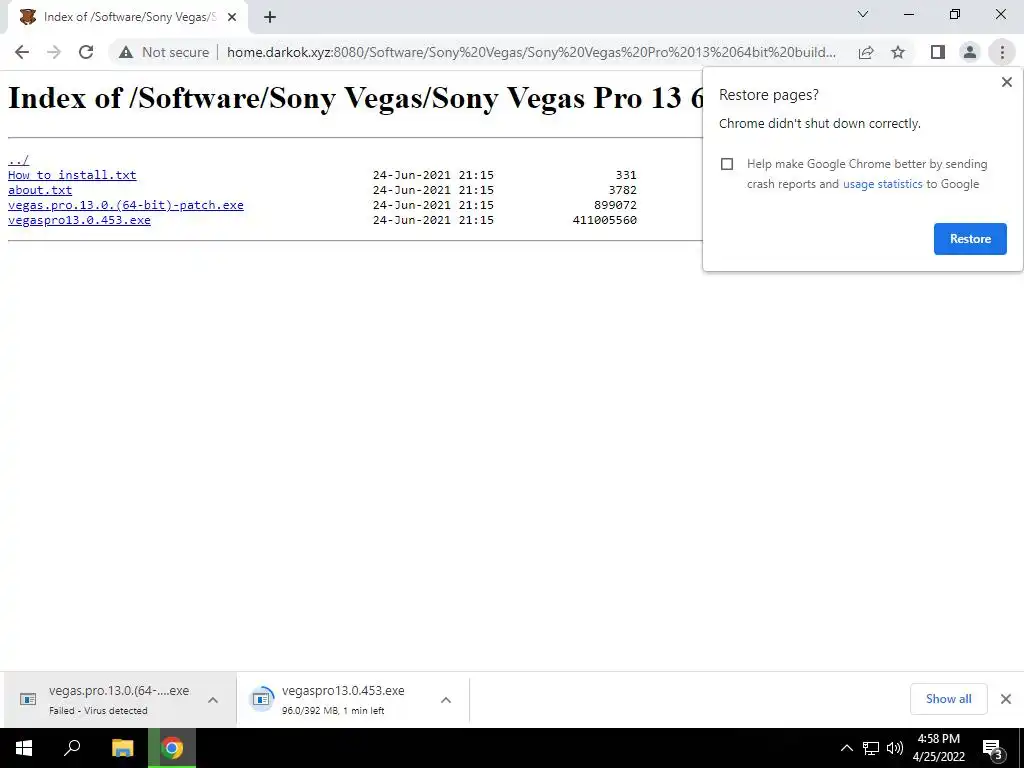Viewport: 1024px width, 768px height.
Task: Open about.txt file link
Action: pyautogui.click(x=40, y=190)
